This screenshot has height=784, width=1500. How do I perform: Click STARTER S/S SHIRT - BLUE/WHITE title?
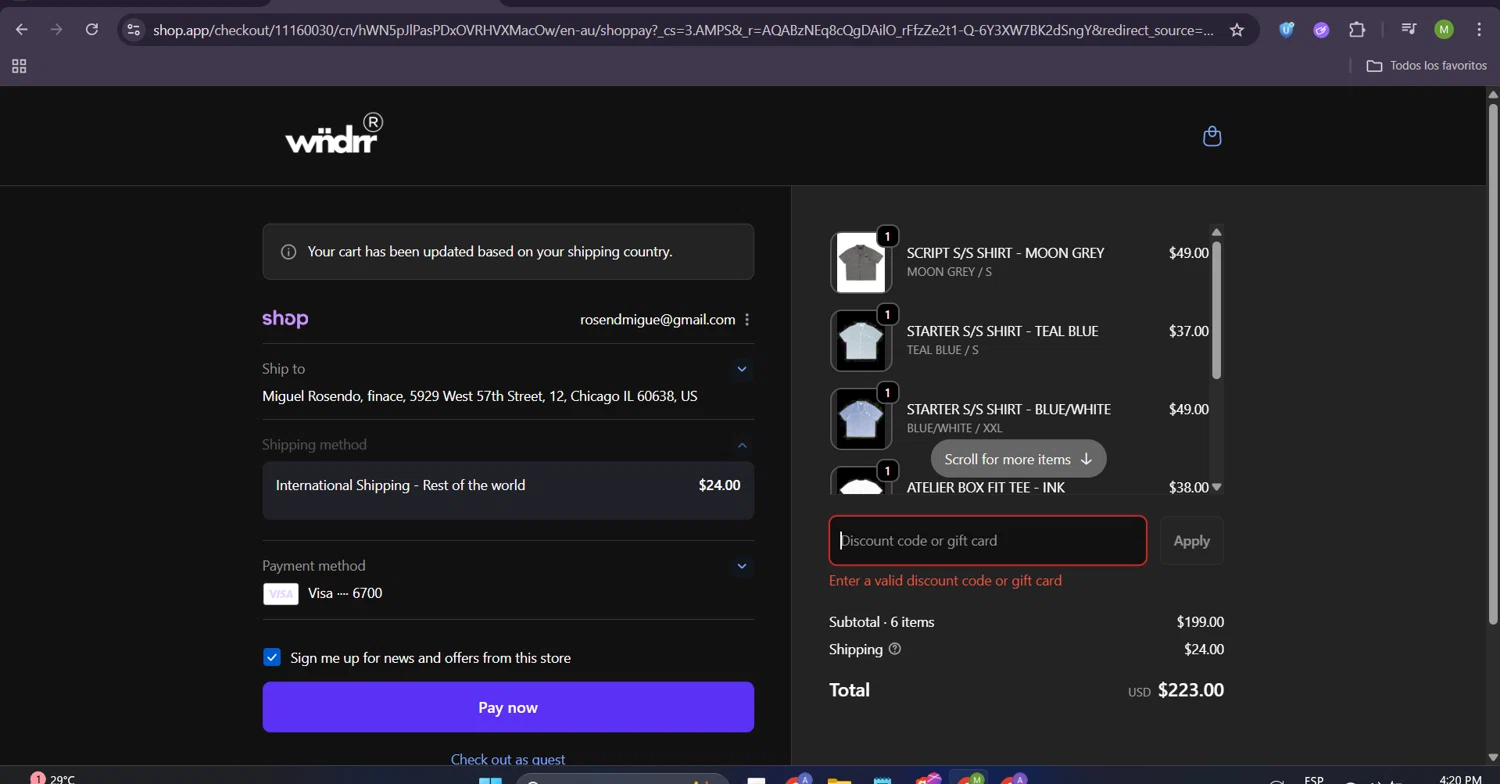point(1009,409)
